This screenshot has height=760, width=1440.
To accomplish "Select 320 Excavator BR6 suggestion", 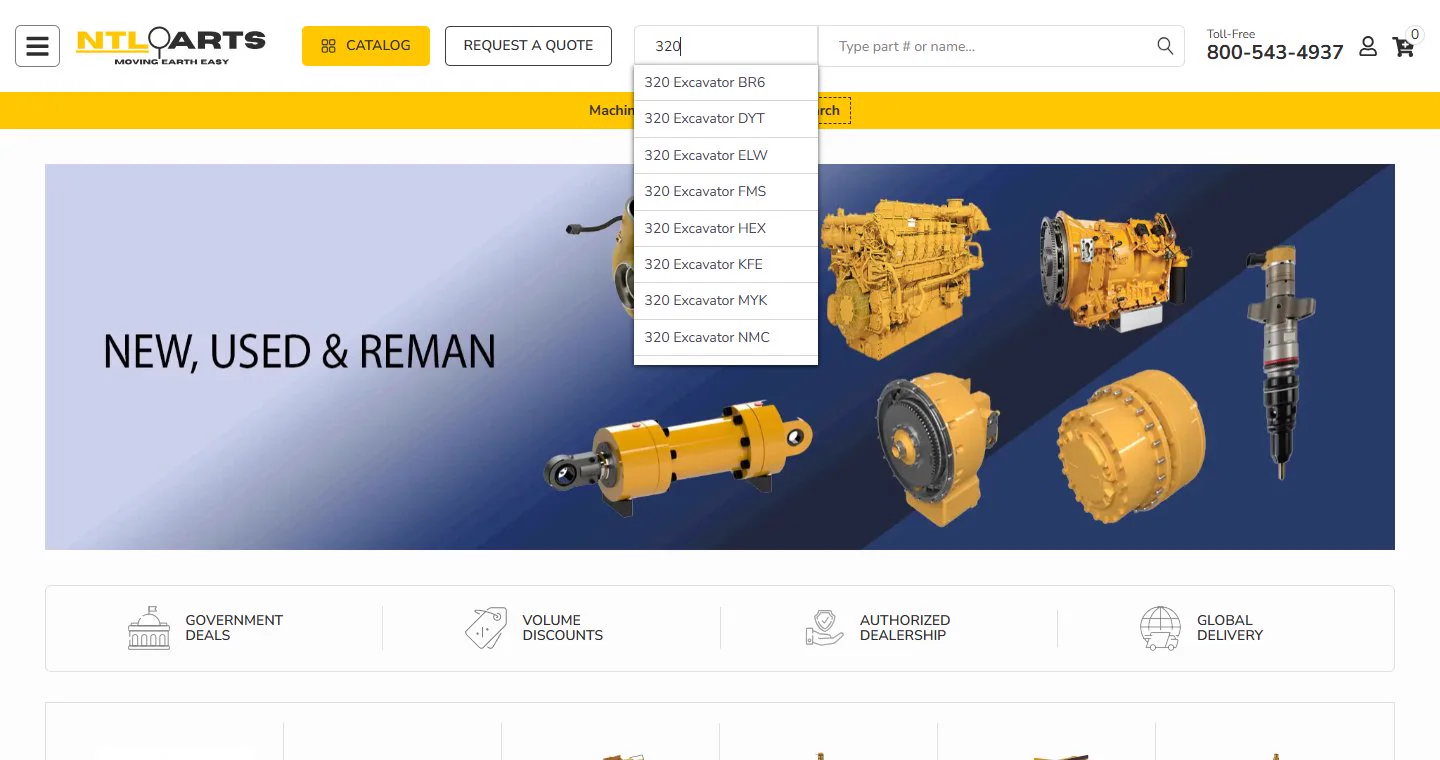I will [x=726, y=83].
